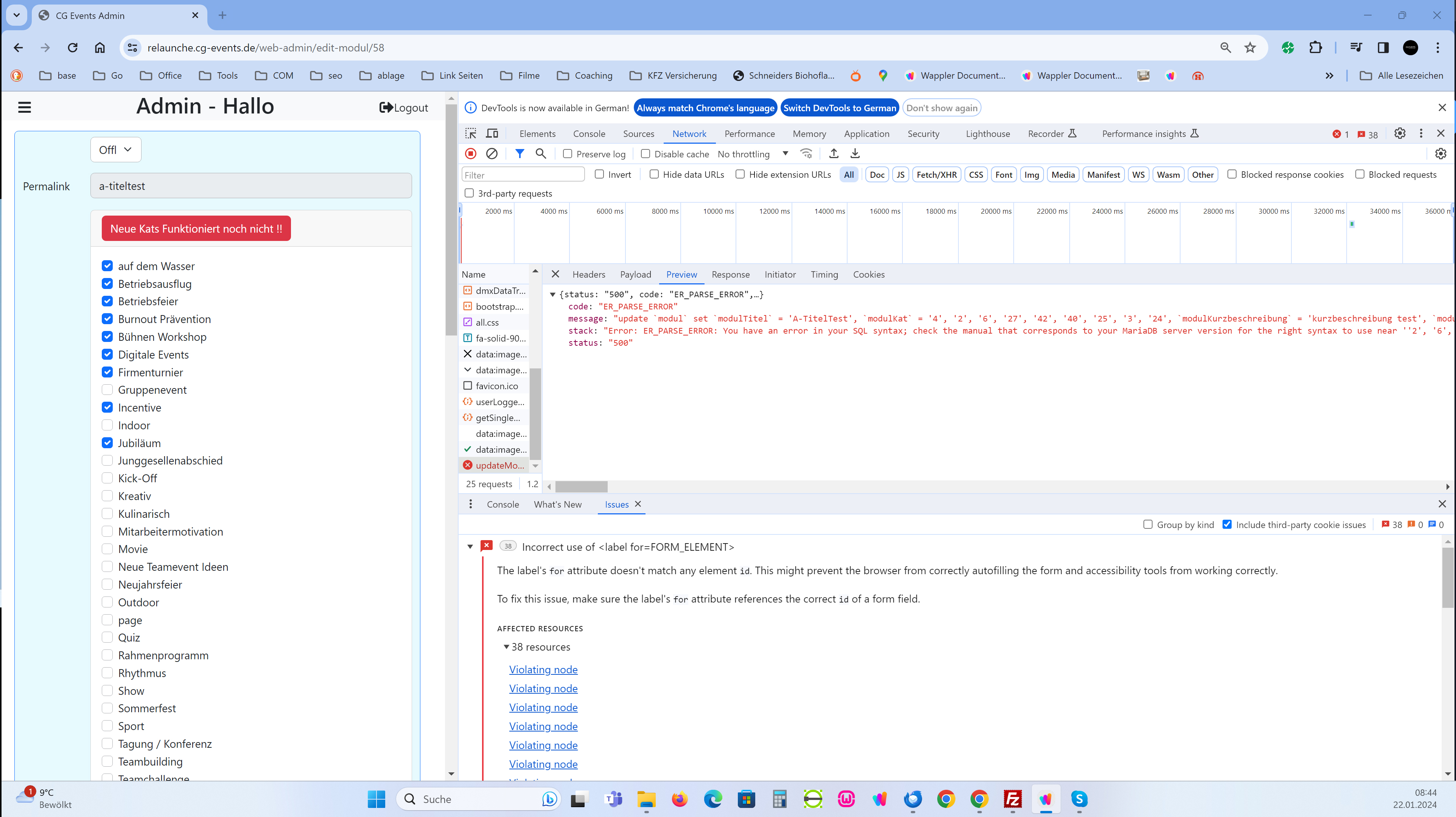This screenshot has height=817, width=1456.
Task: Collapse the Incorrect label issue
Action: pos(470,547)
